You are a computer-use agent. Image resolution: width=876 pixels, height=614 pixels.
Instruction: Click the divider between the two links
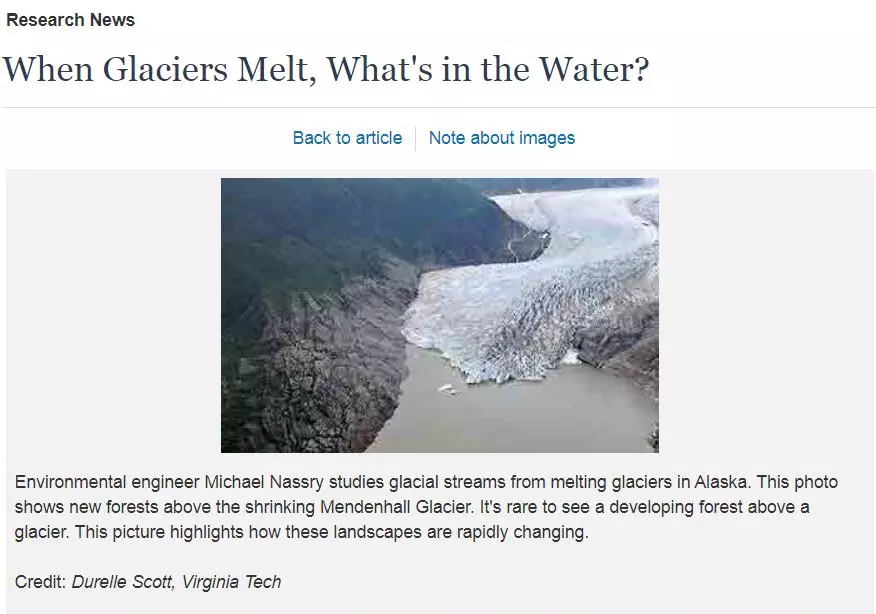(x=415, y=138)
